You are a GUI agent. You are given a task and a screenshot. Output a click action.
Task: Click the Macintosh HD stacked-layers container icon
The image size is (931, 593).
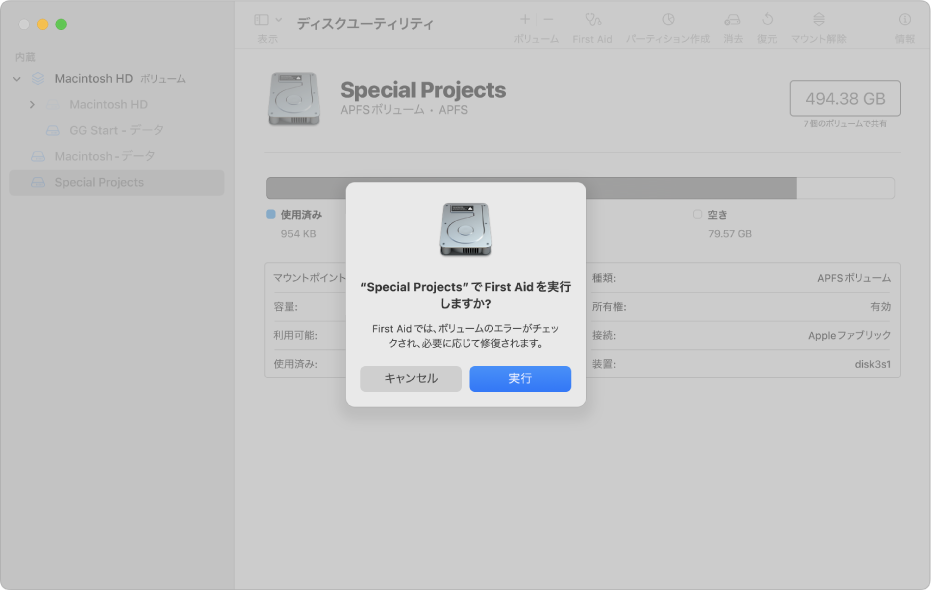tap(38, 78)
